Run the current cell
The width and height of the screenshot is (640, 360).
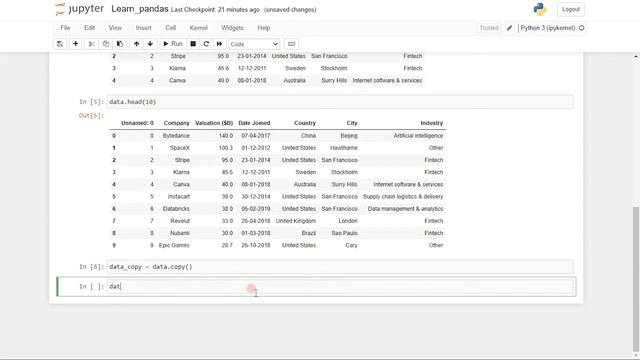coord(173,44)
